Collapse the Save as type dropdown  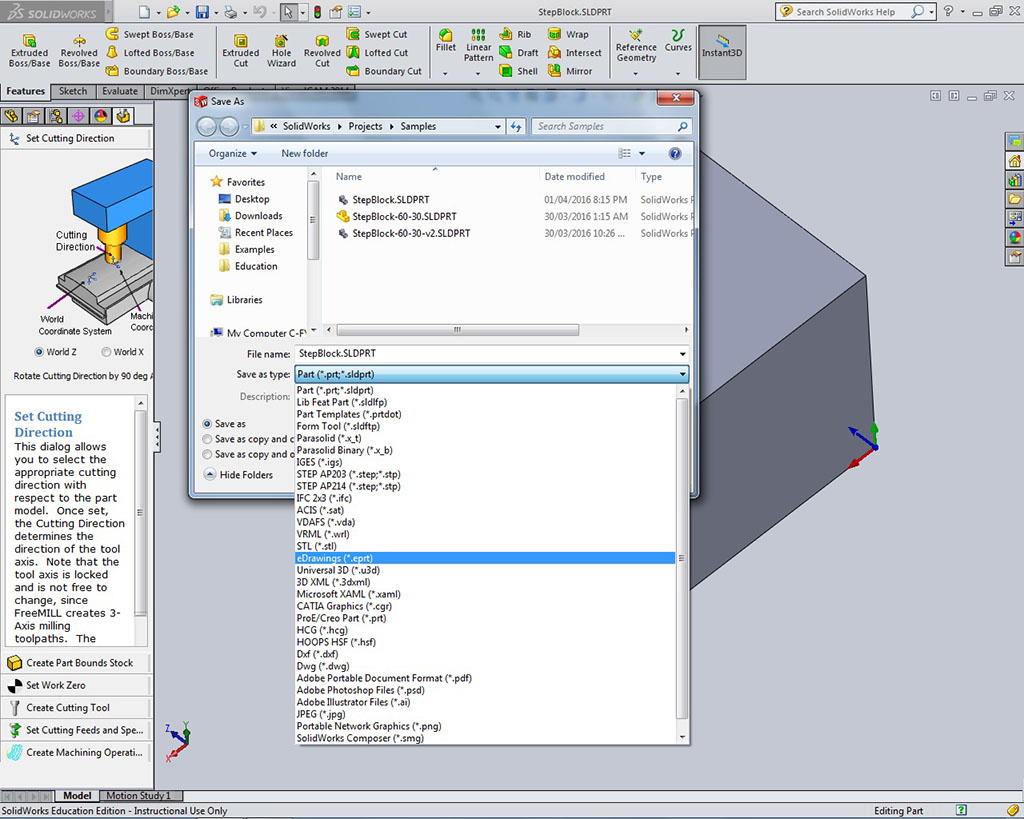(x=683, y=374)
